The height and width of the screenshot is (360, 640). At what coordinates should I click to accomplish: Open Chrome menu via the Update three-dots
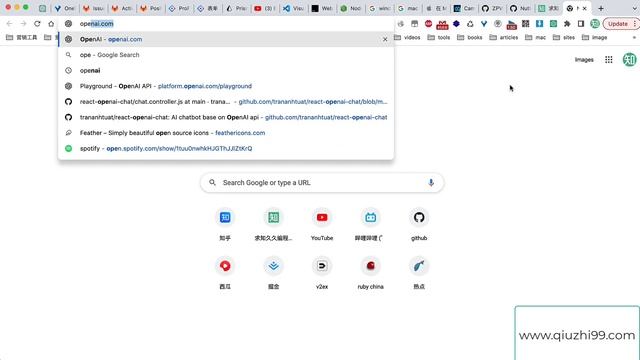pos(634,24)
